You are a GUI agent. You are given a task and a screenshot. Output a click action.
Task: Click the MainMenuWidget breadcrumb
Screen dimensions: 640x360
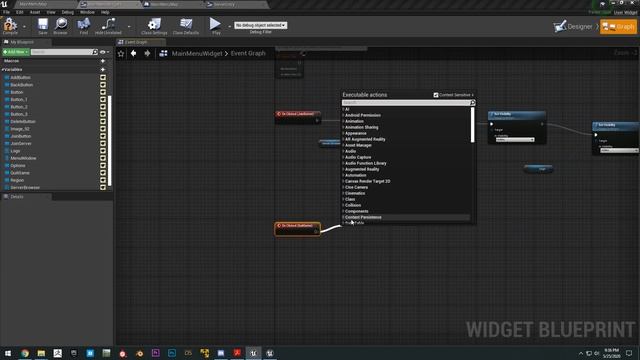click(x=197, y=53)
